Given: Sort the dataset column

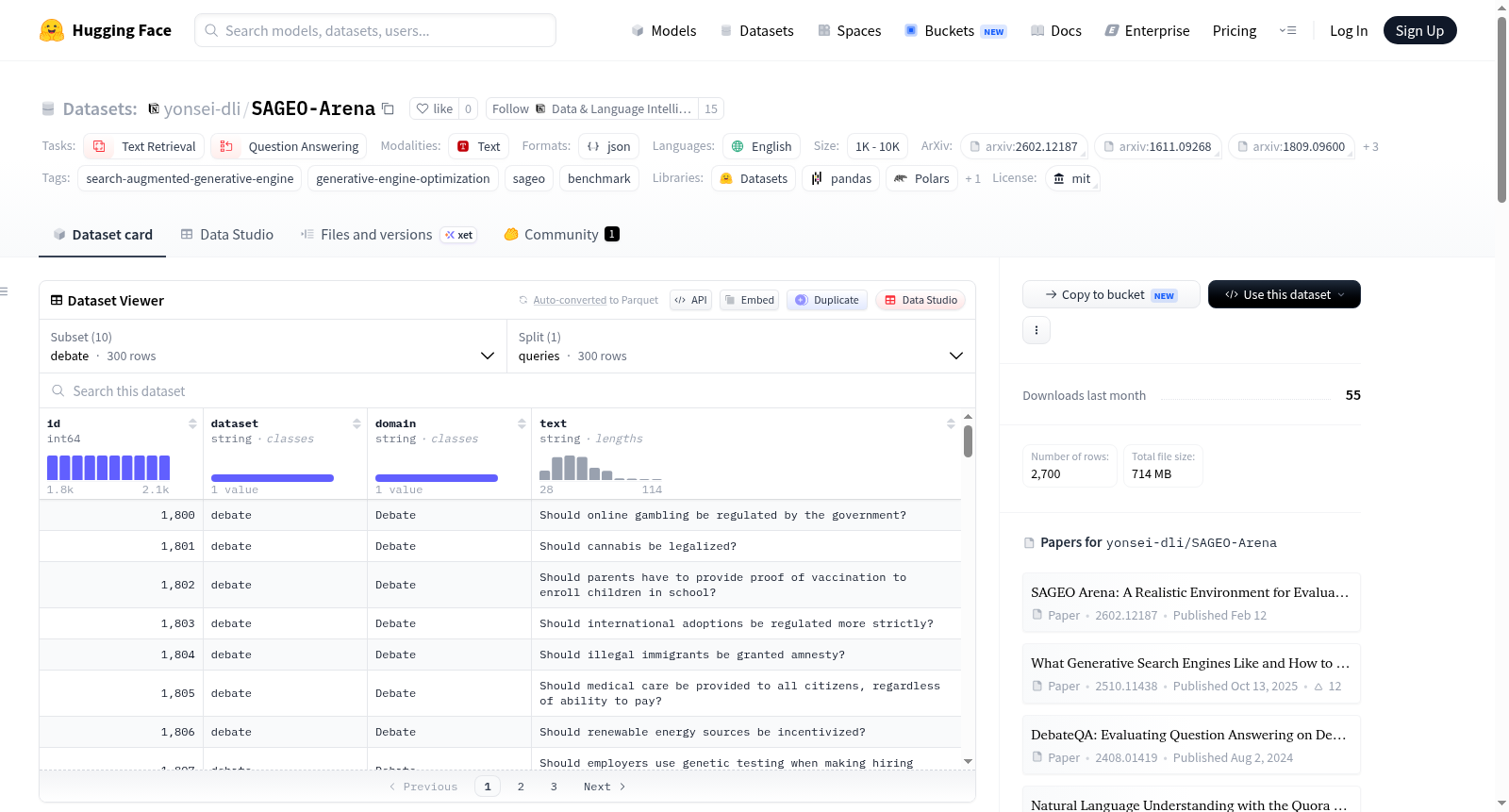Looking at the screenshot, I should (x=357, y=423).
